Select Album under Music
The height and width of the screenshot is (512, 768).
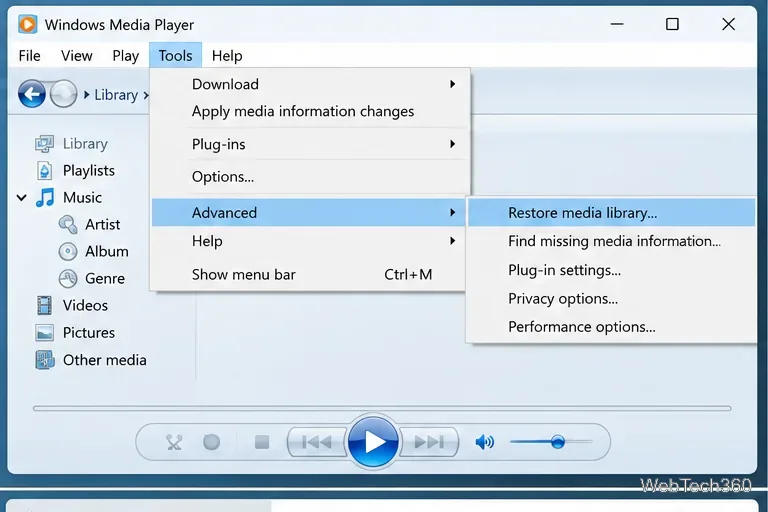pyautogui.click(x=107, y=251)
